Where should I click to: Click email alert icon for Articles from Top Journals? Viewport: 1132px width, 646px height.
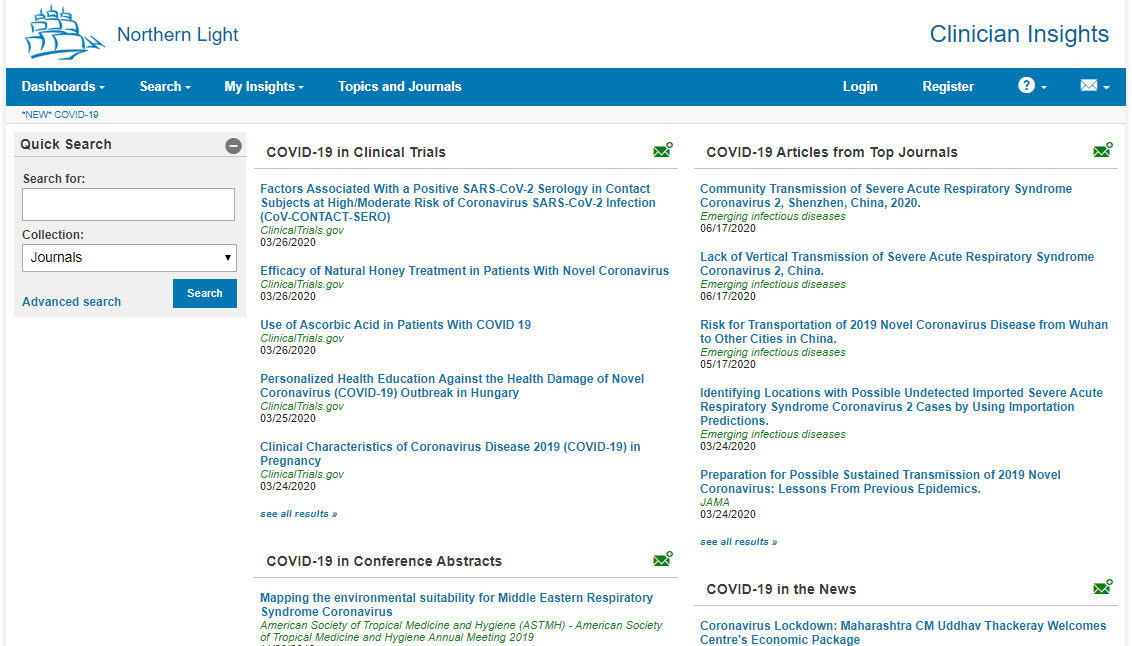tap(1102, 151)
